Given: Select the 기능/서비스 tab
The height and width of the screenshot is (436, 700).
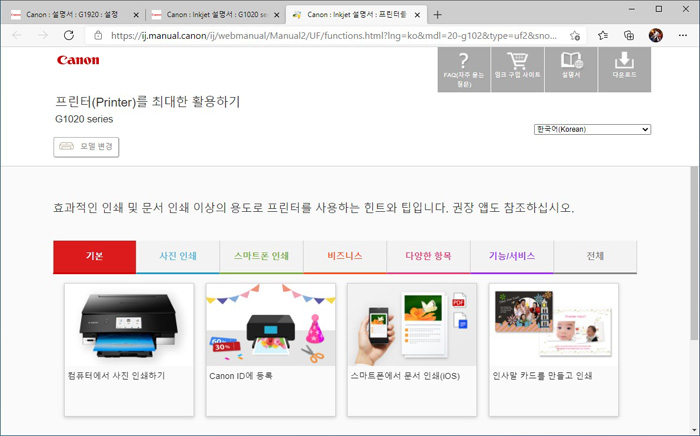Looking at the screenshot, I should click(x=512, y=257).
